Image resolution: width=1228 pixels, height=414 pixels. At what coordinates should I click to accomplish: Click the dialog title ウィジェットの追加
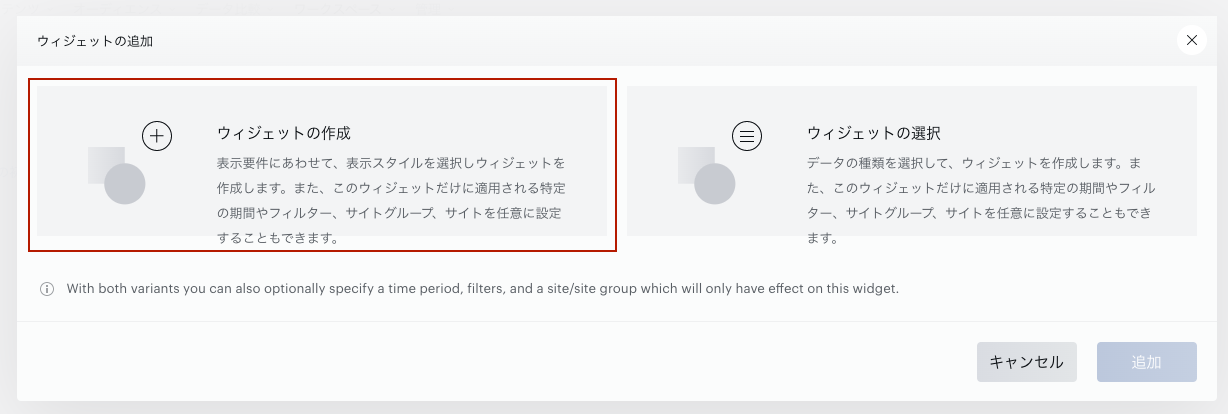[x=95, y=41]
